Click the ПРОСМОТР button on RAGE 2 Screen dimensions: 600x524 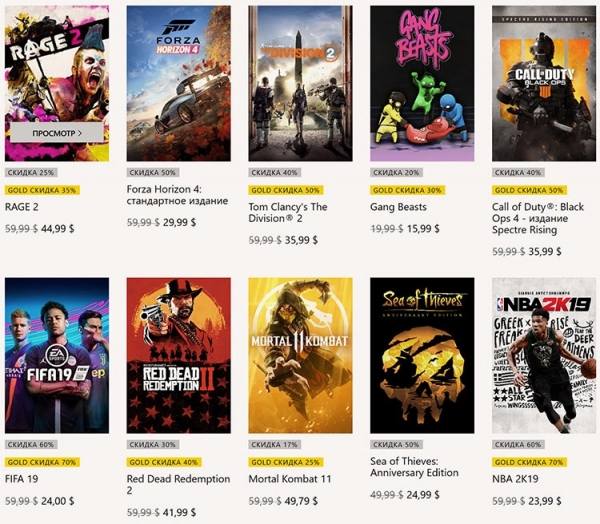57,131
